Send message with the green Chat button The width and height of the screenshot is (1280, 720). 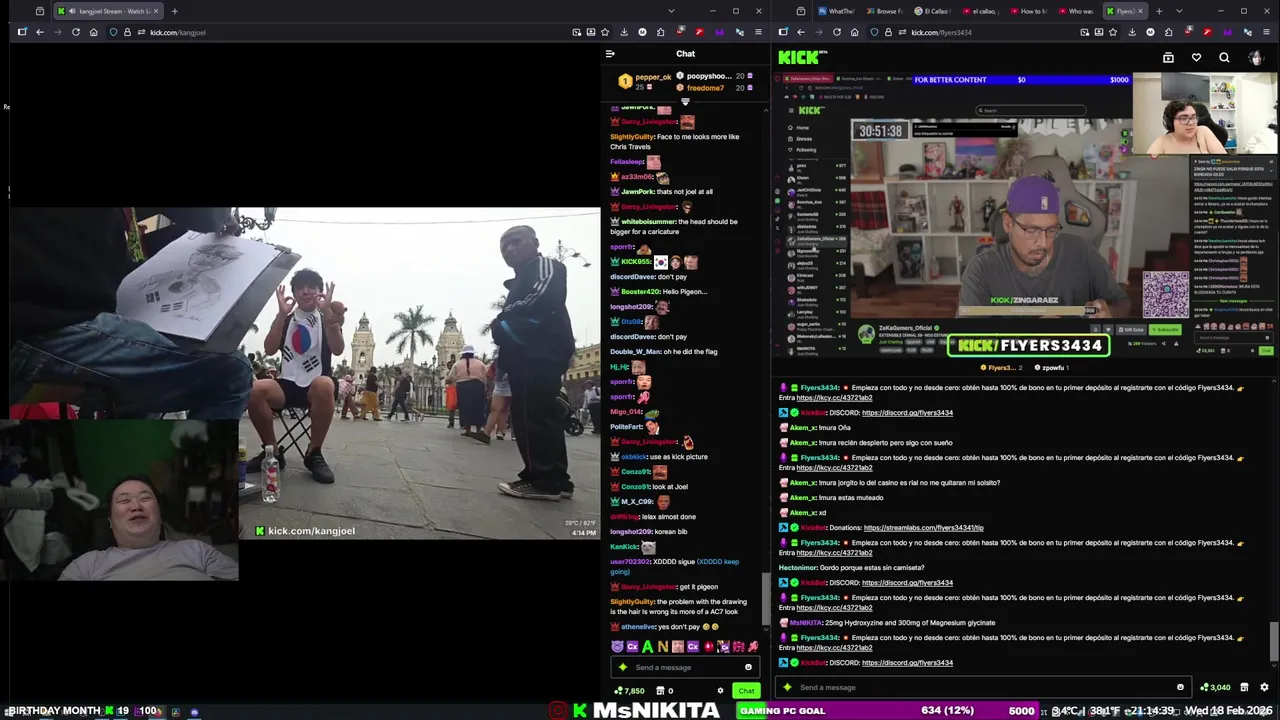coord(746,690)
